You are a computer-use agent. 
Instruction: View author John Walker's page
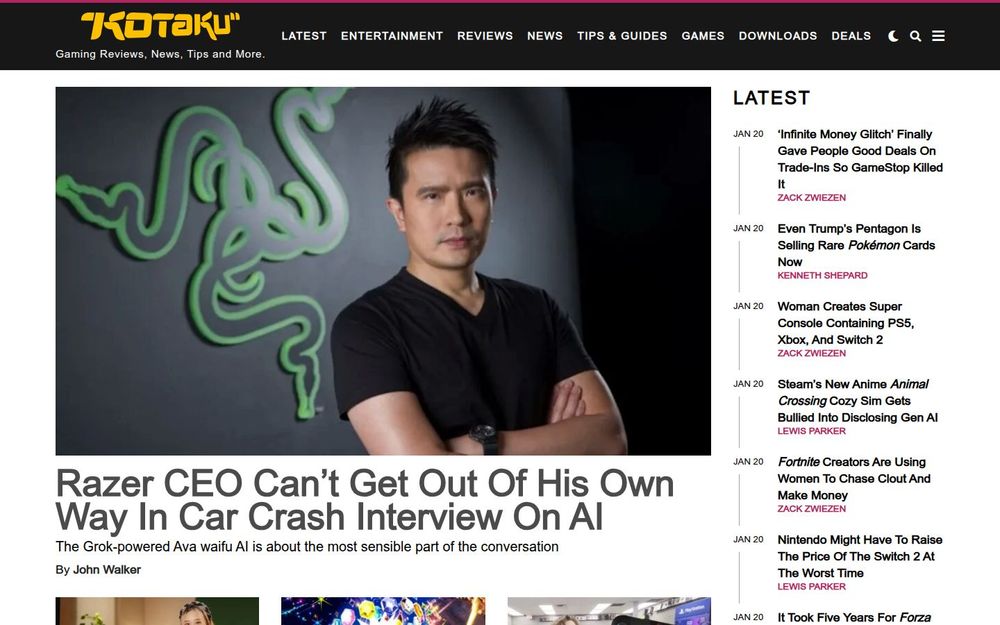[107, 570]
